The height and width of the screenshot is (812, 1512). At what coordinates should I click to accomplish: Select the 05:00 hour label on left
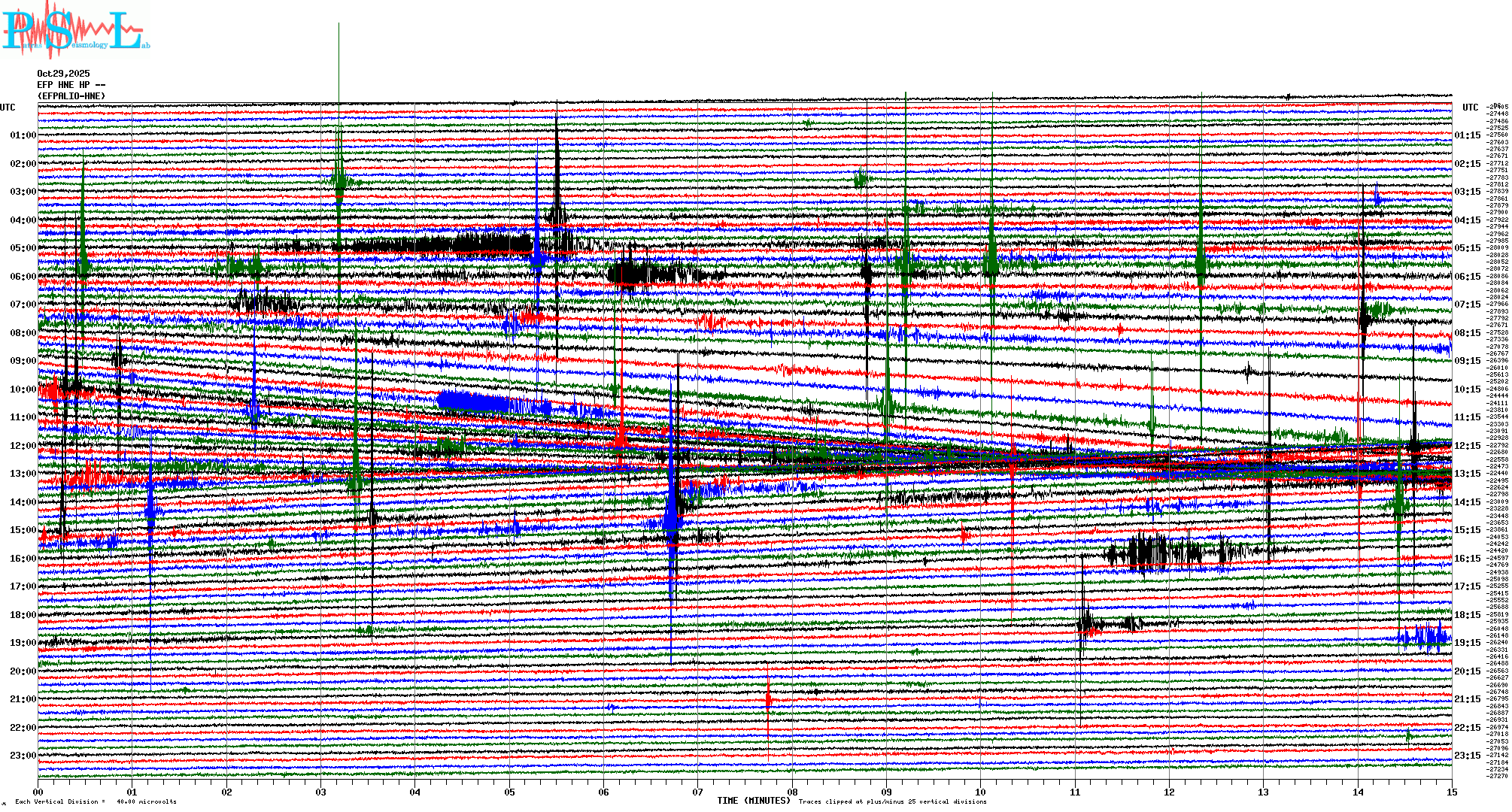click(23, 248)
